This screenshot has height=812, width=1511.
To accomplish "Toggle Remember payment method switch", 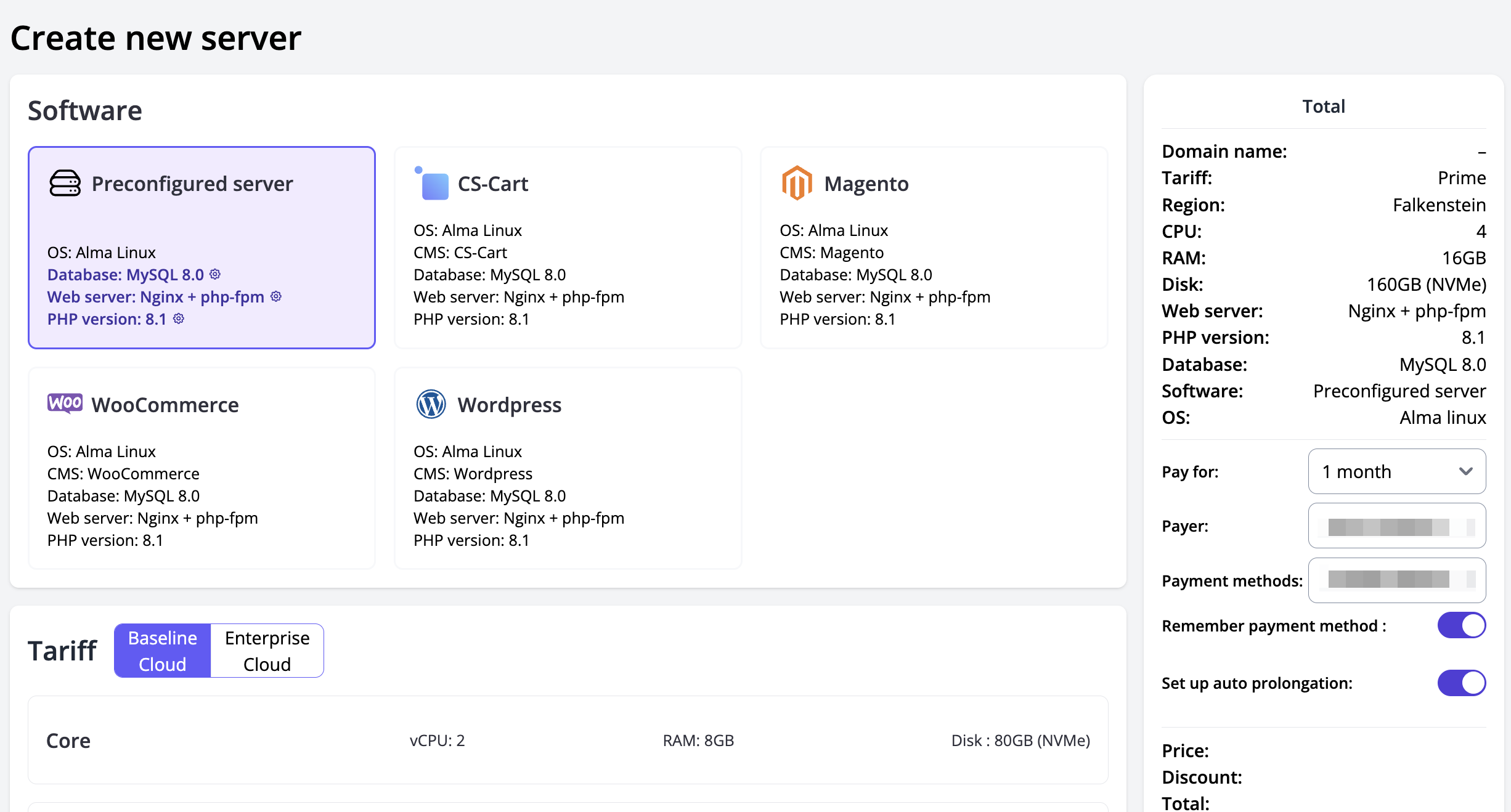I will tap(1461, 625).
